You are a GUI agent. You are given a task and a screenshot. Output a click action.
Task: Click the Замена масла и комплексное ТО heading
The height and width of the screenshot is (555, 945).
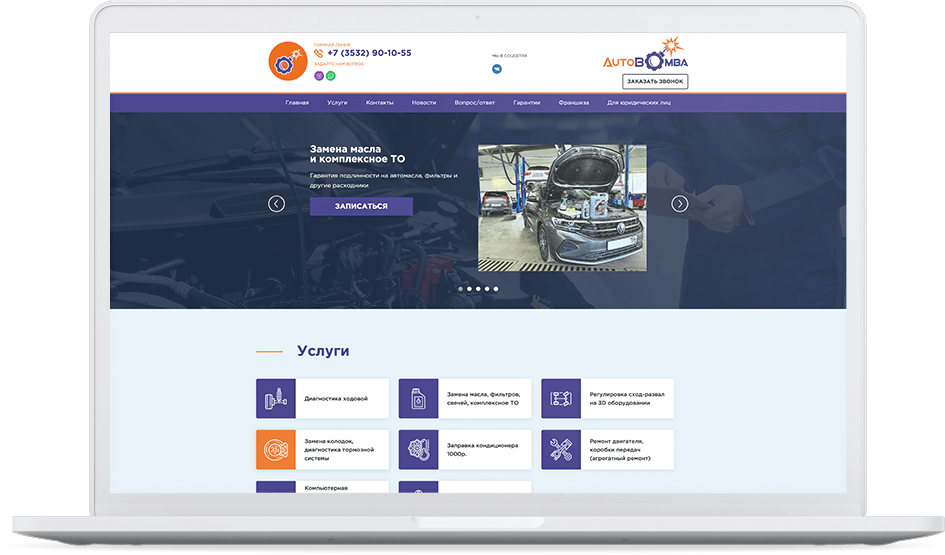(357, 154)
